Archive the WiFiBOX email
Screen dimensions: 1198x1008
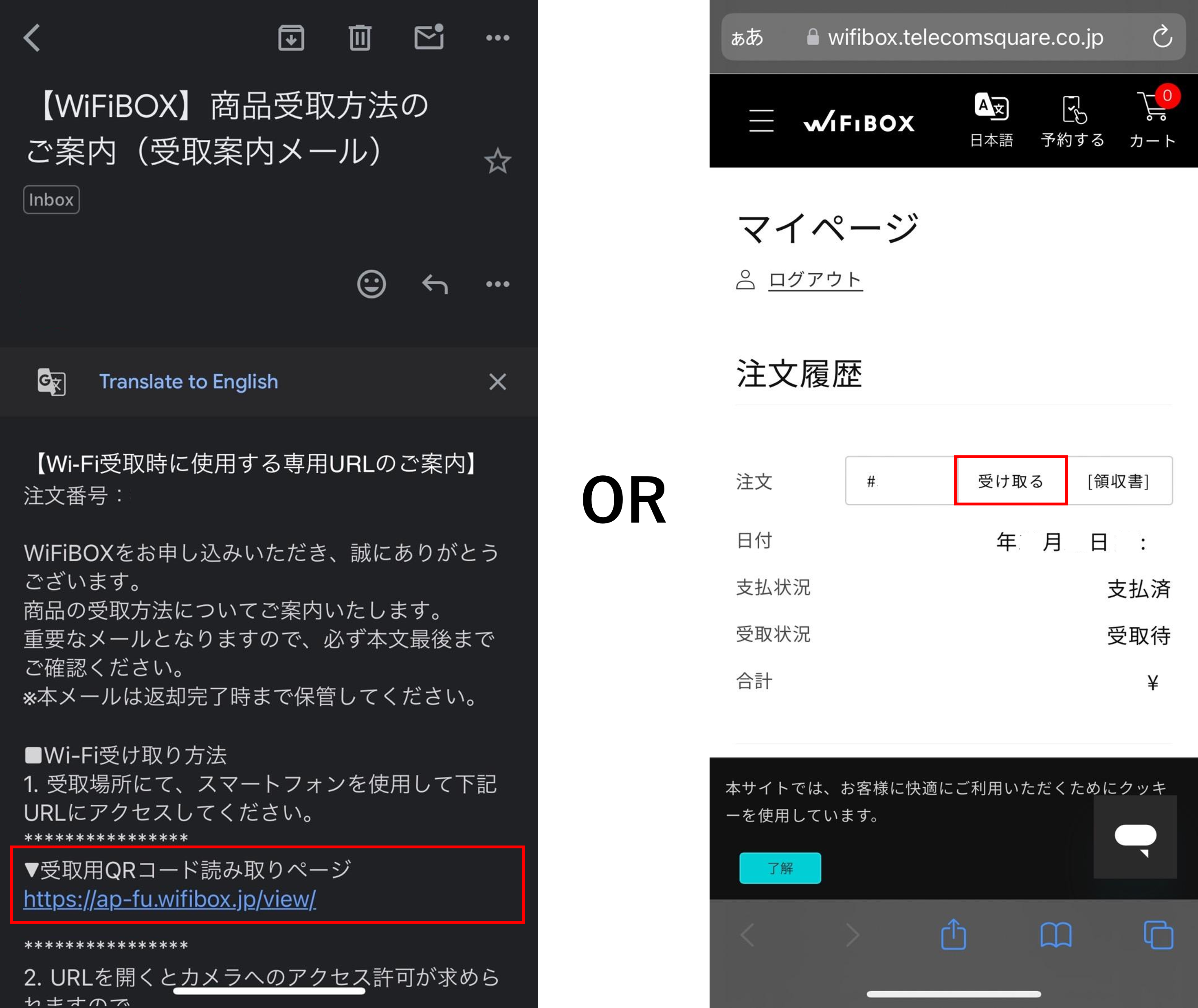coord(291,38)
